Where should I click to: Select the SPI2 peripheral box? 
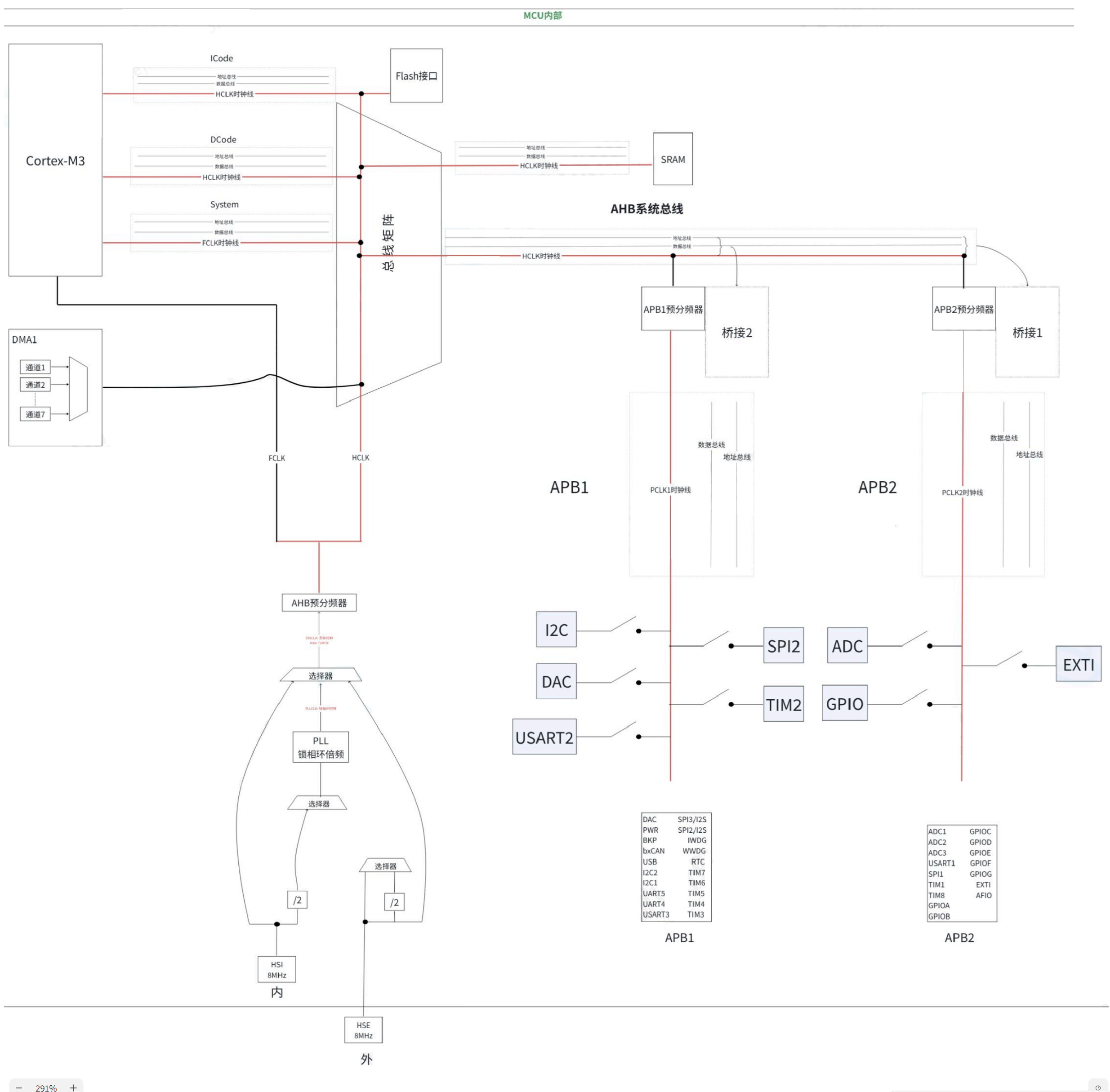tap(783, 645)
